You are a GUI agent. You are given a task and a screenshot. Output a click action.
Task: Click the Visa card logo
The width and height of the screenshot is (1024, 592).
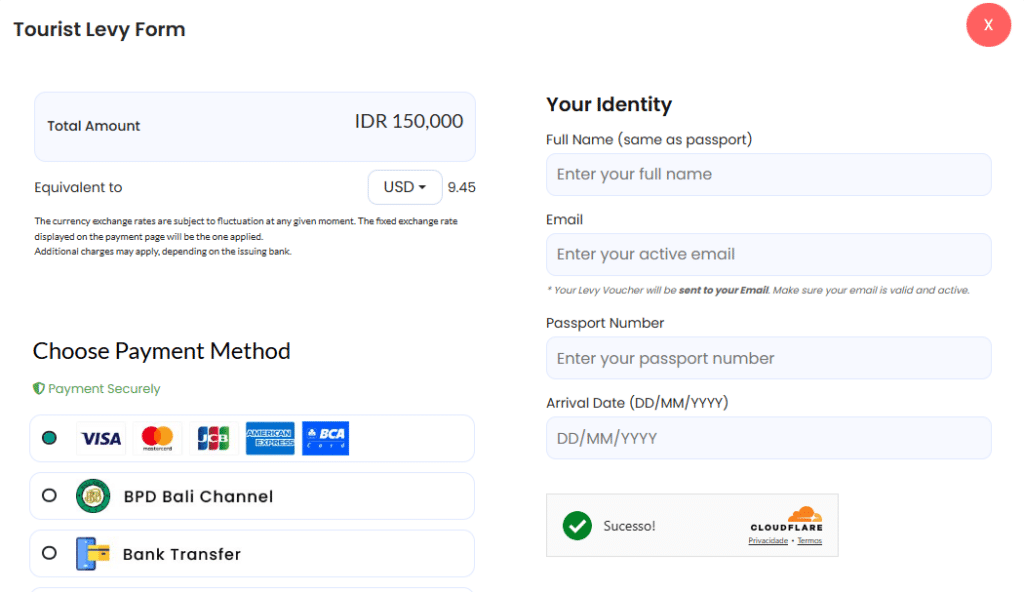click(101, 438)
